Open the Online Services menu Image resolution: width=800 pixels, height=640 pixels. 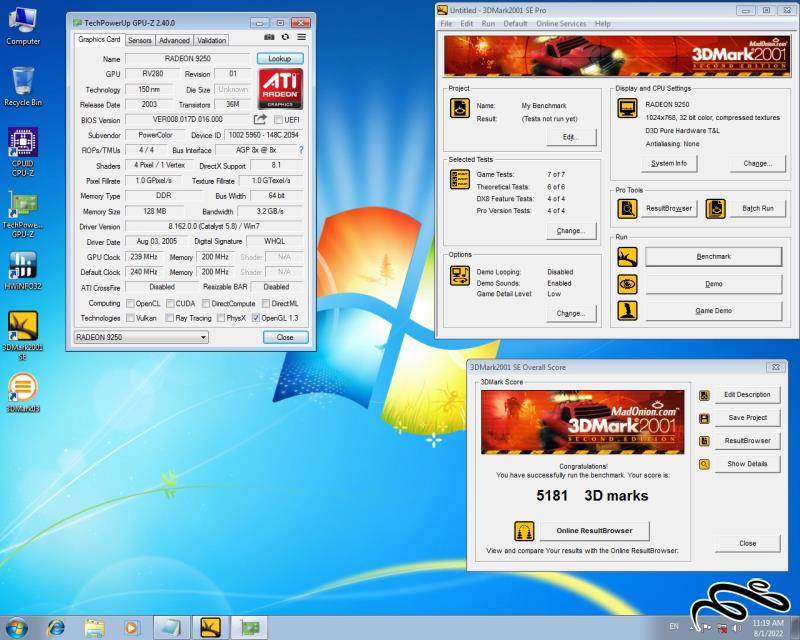click(x=561, y=23)
